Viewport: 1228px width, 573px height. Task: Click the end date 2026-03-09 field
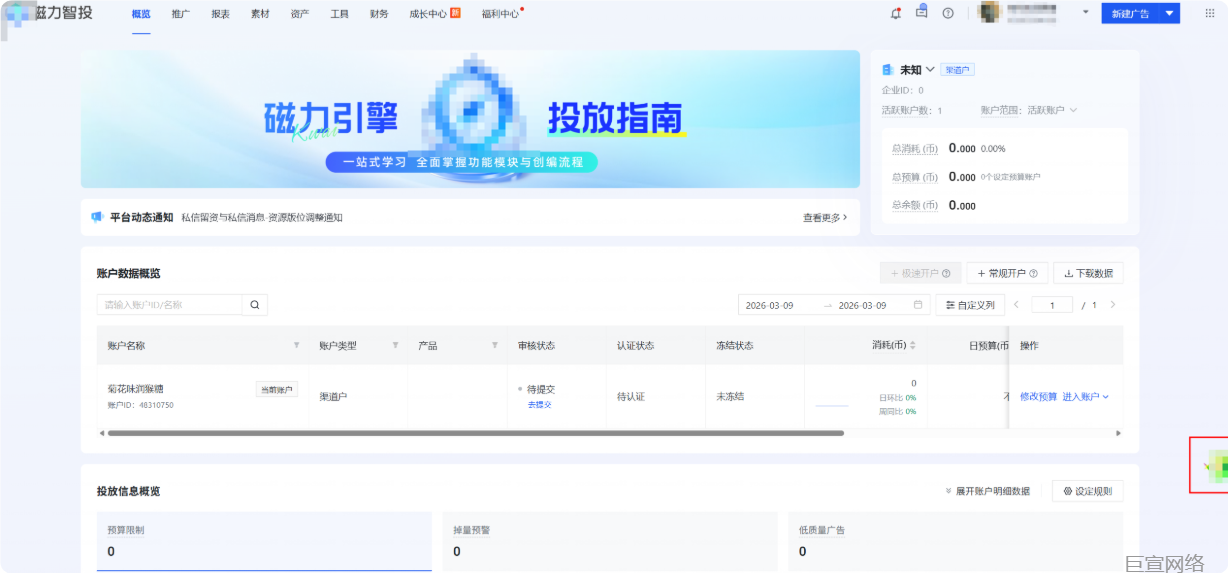tap(862, 305)
